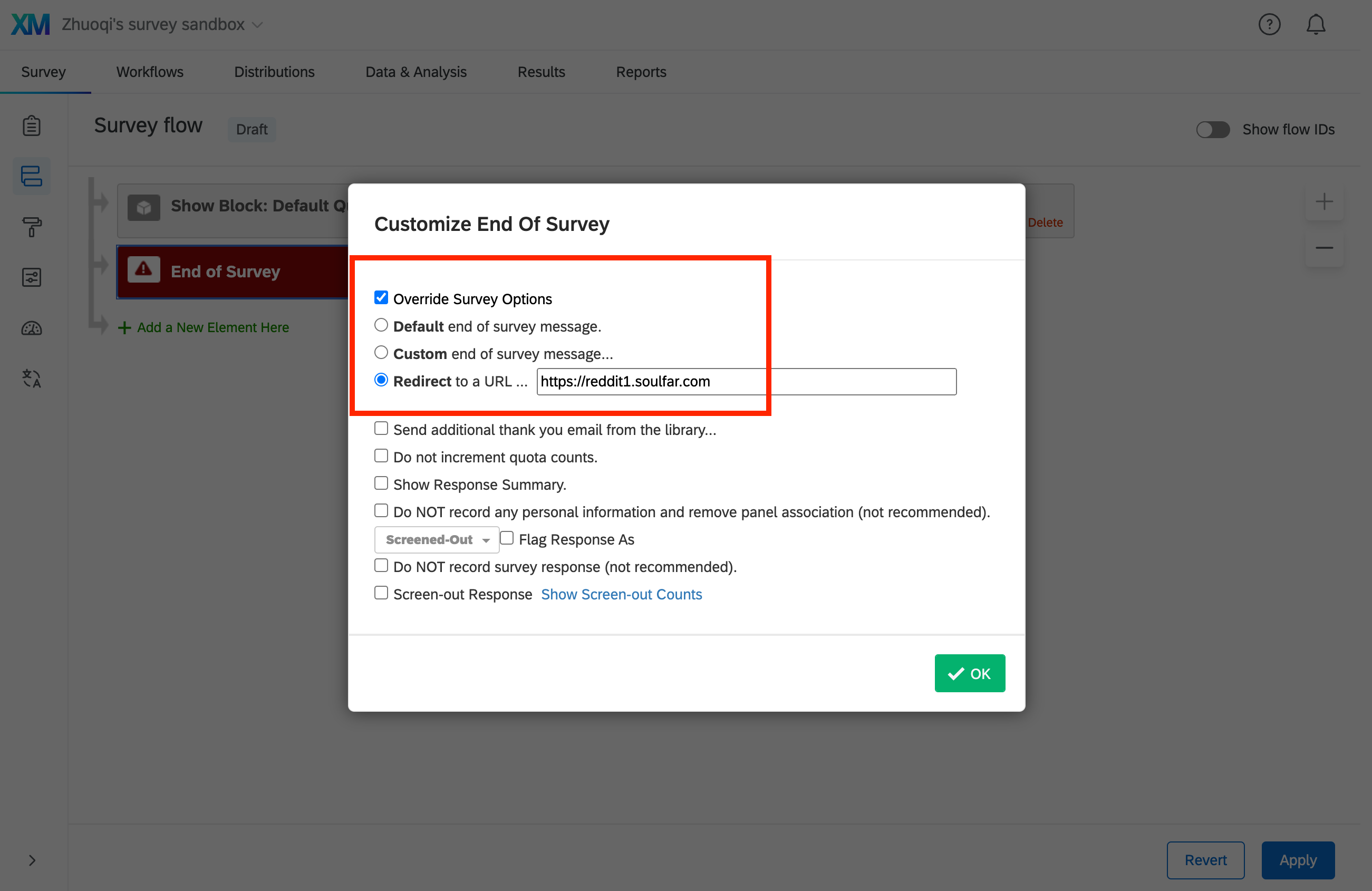Switch to the Workflows tab
Viewport: 1372px width, 891px height.
pos(150,72)
